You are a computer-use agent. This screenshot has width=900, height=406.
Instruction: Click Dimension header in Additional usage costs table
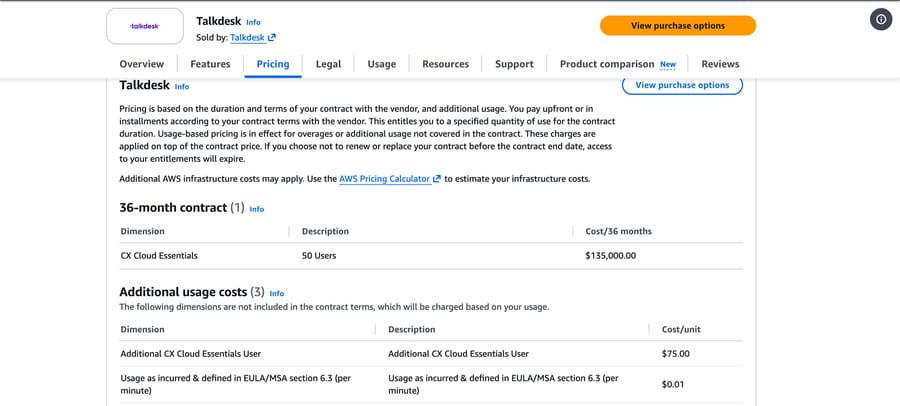coord(142,330)
